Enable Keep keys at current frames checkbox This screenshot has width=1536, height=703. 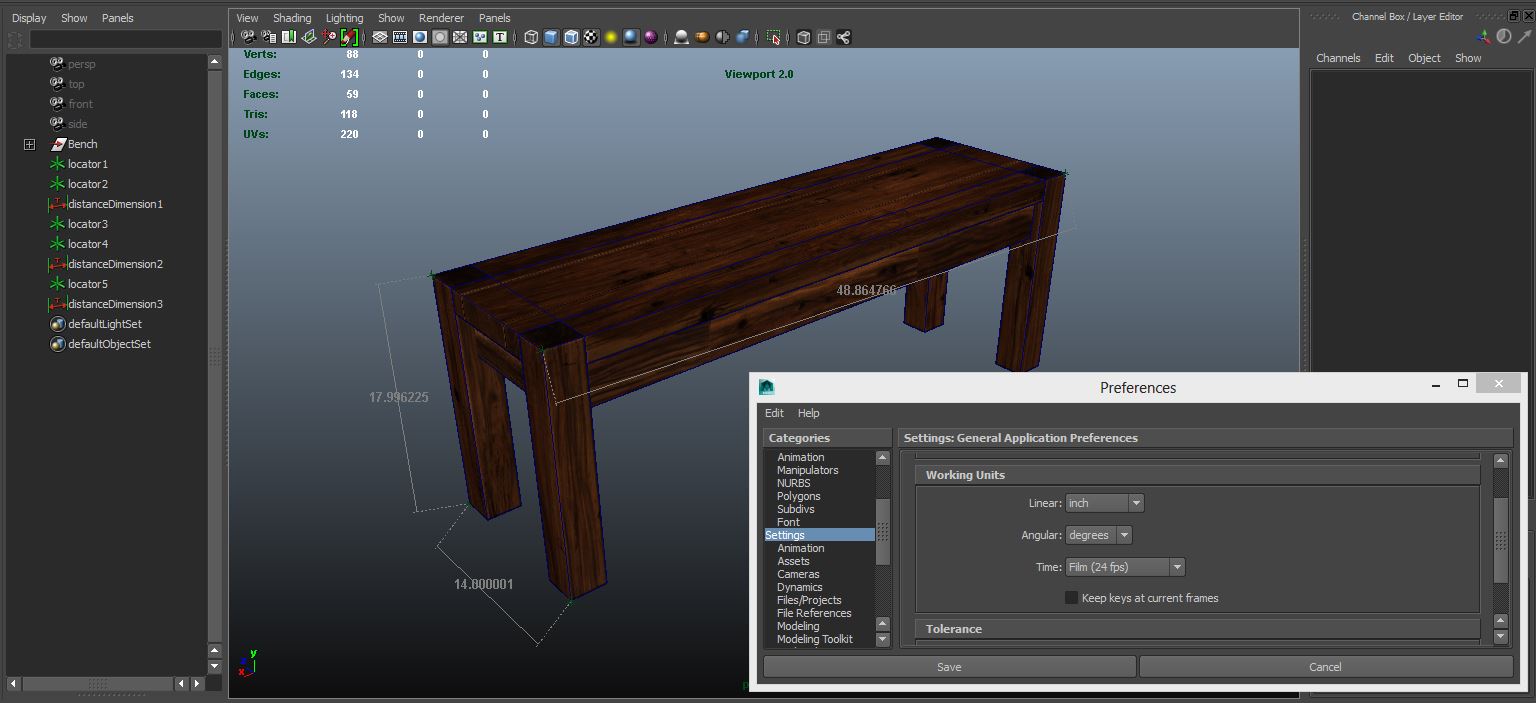1071,598
